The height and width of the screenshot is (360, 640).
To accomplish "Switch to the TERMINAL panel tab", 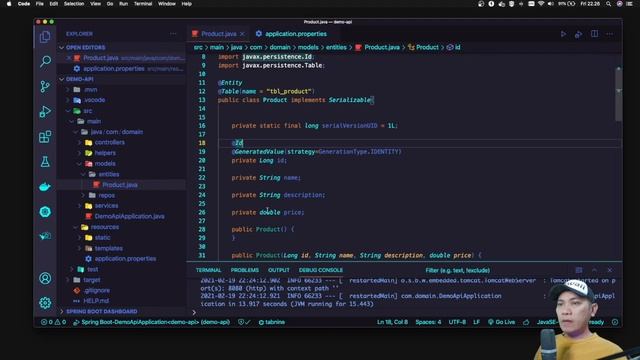I will click(208, 270).
